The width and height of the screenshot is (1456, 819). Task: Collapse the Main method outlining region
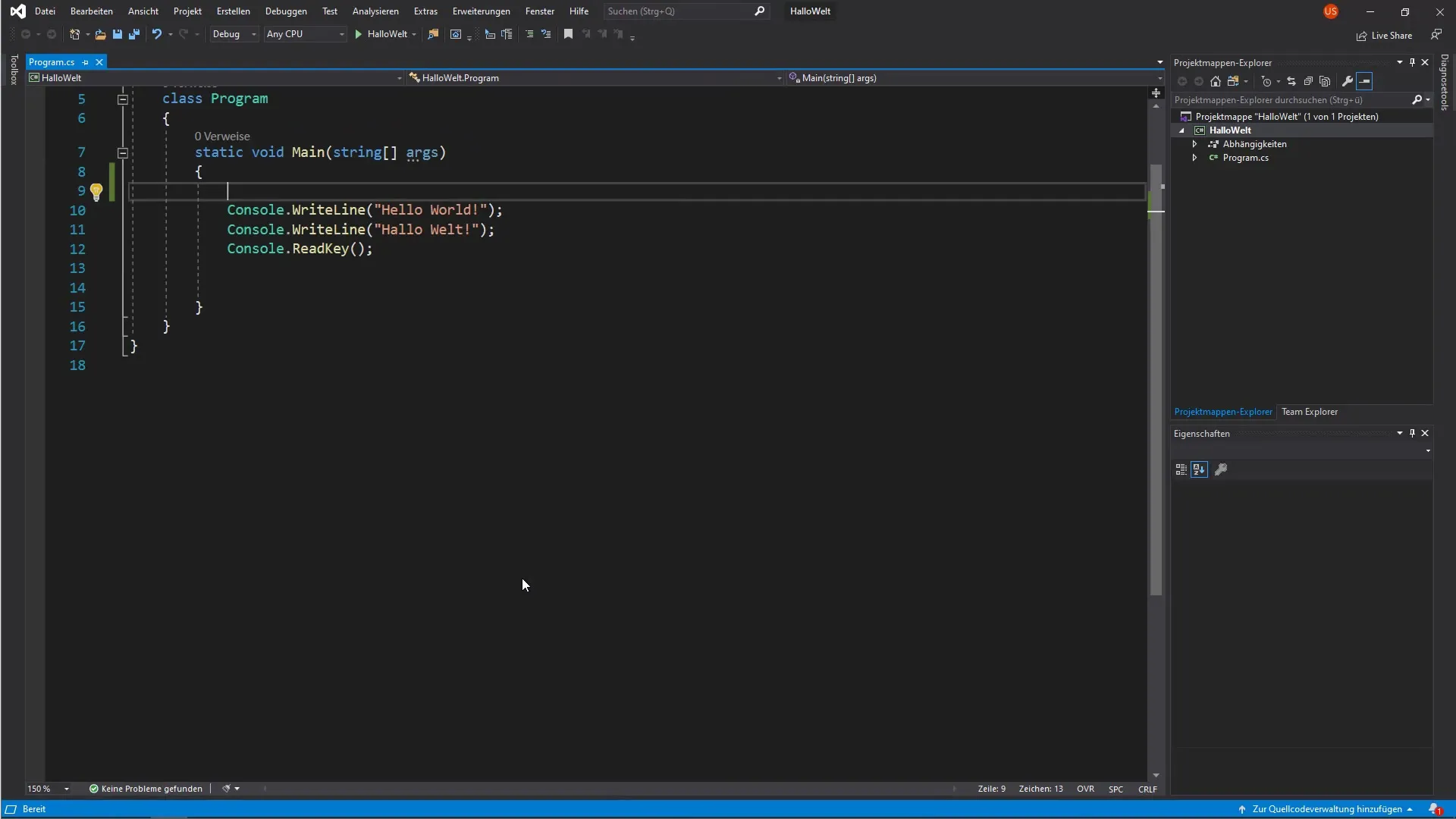tap(122, 153)
